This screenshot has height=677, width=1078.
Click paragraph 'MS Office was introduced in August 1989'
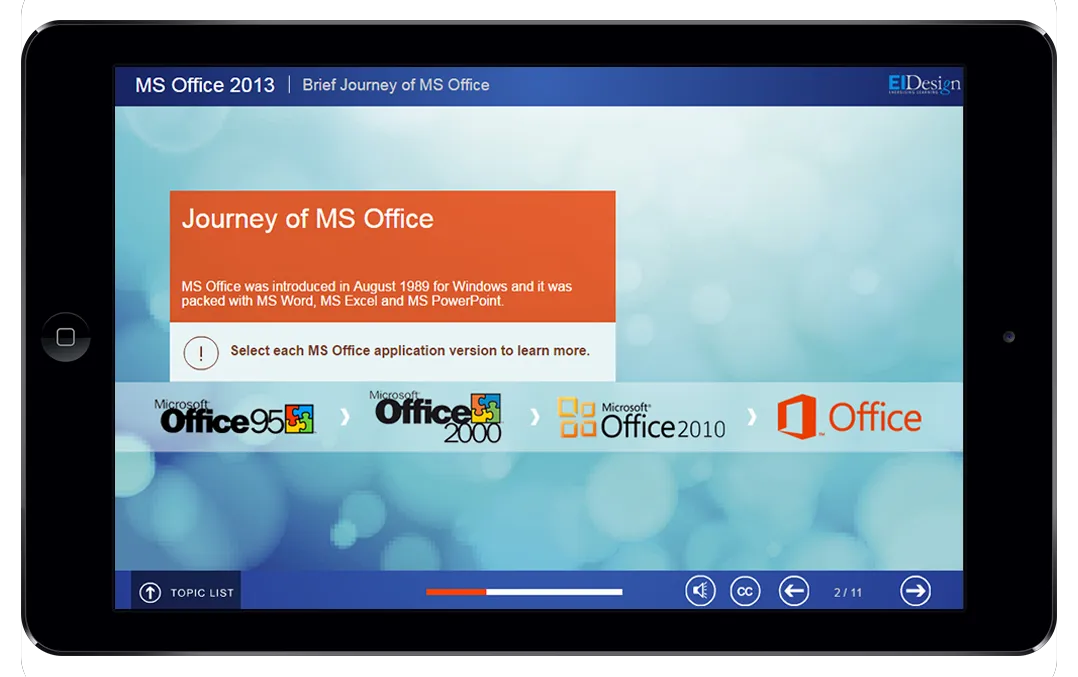point(377,293)
